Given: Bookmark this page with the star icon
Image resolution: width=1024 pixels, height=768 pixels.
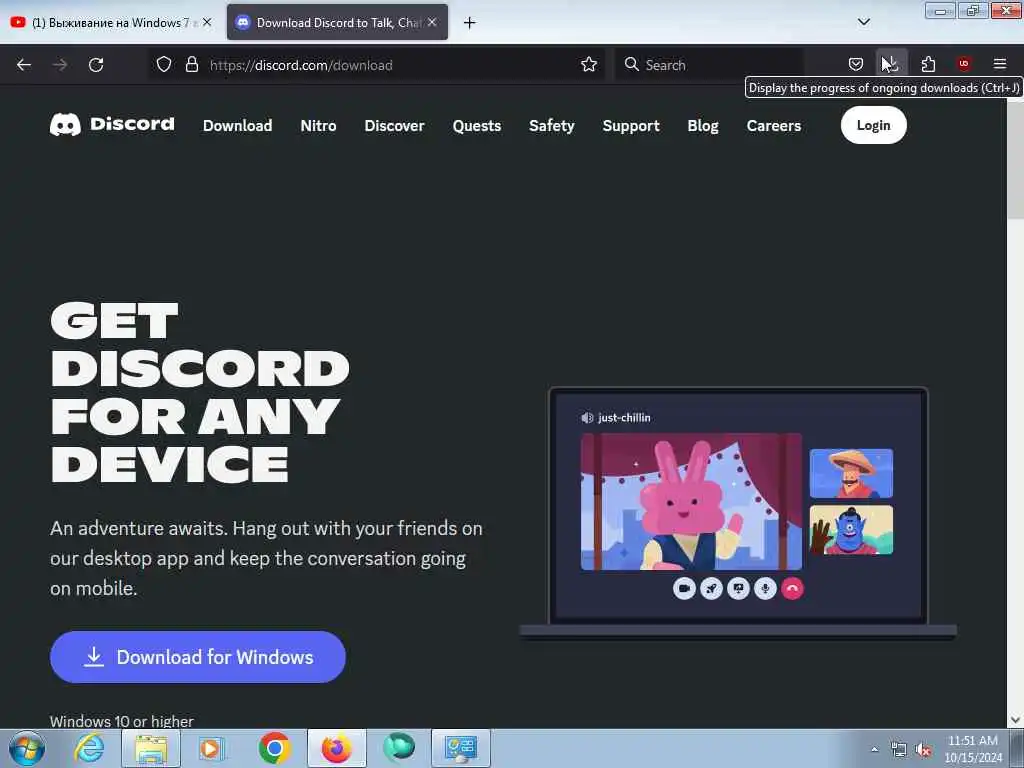Looking at the screenshot, I should (x=589, y=65).
